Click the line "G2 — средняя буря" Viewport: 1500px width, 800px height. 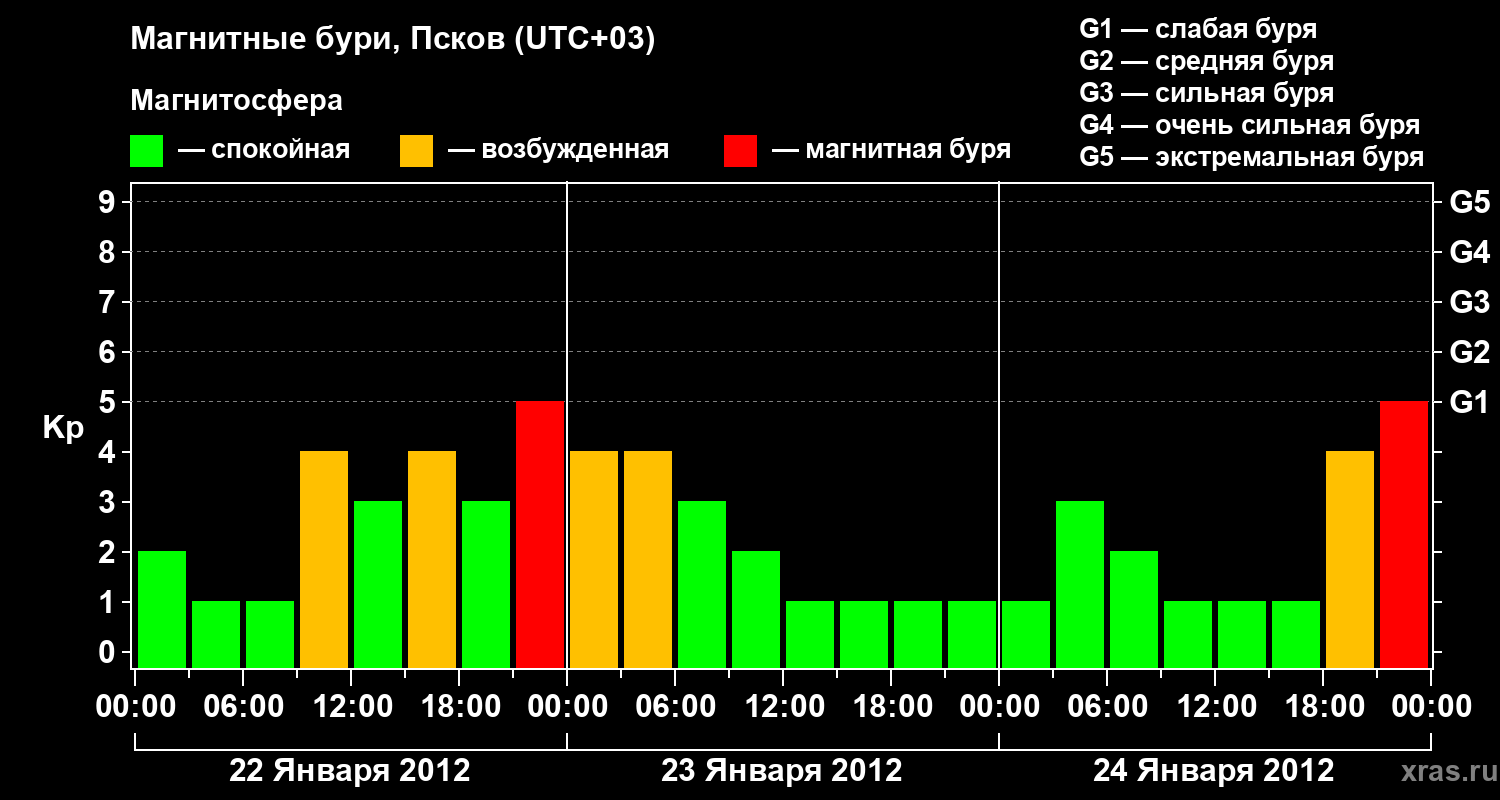tap(1206, 61)
